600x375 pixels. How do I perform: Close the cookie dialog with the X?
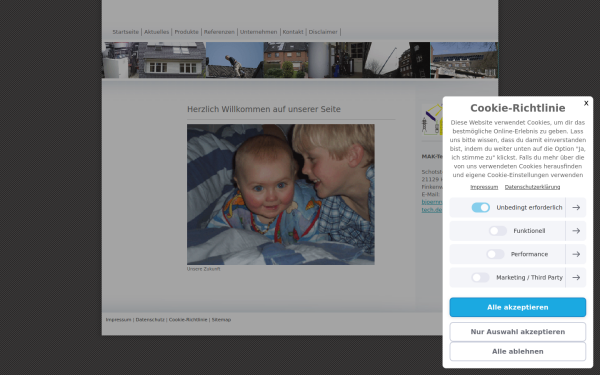(x=586, y=103)
